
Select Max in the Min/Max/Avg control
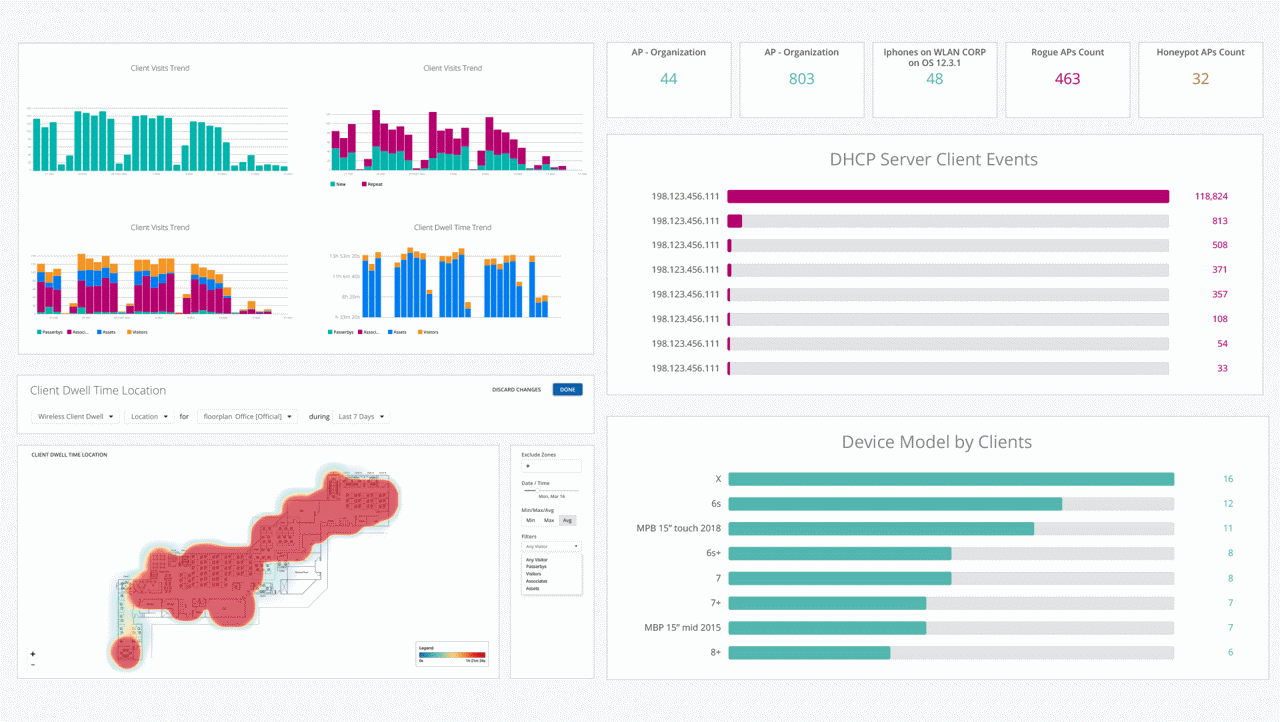pyautogui.click(x=549, y=520)
